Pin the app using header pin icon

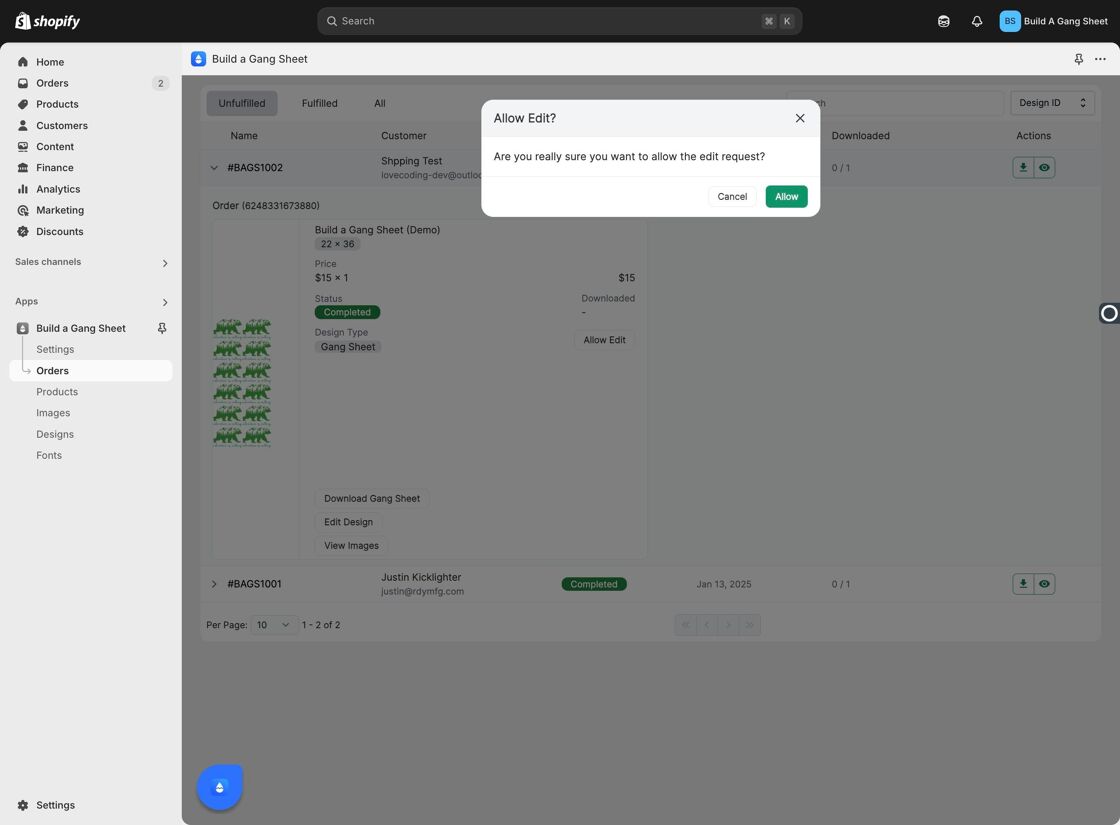coord(1079,59)
